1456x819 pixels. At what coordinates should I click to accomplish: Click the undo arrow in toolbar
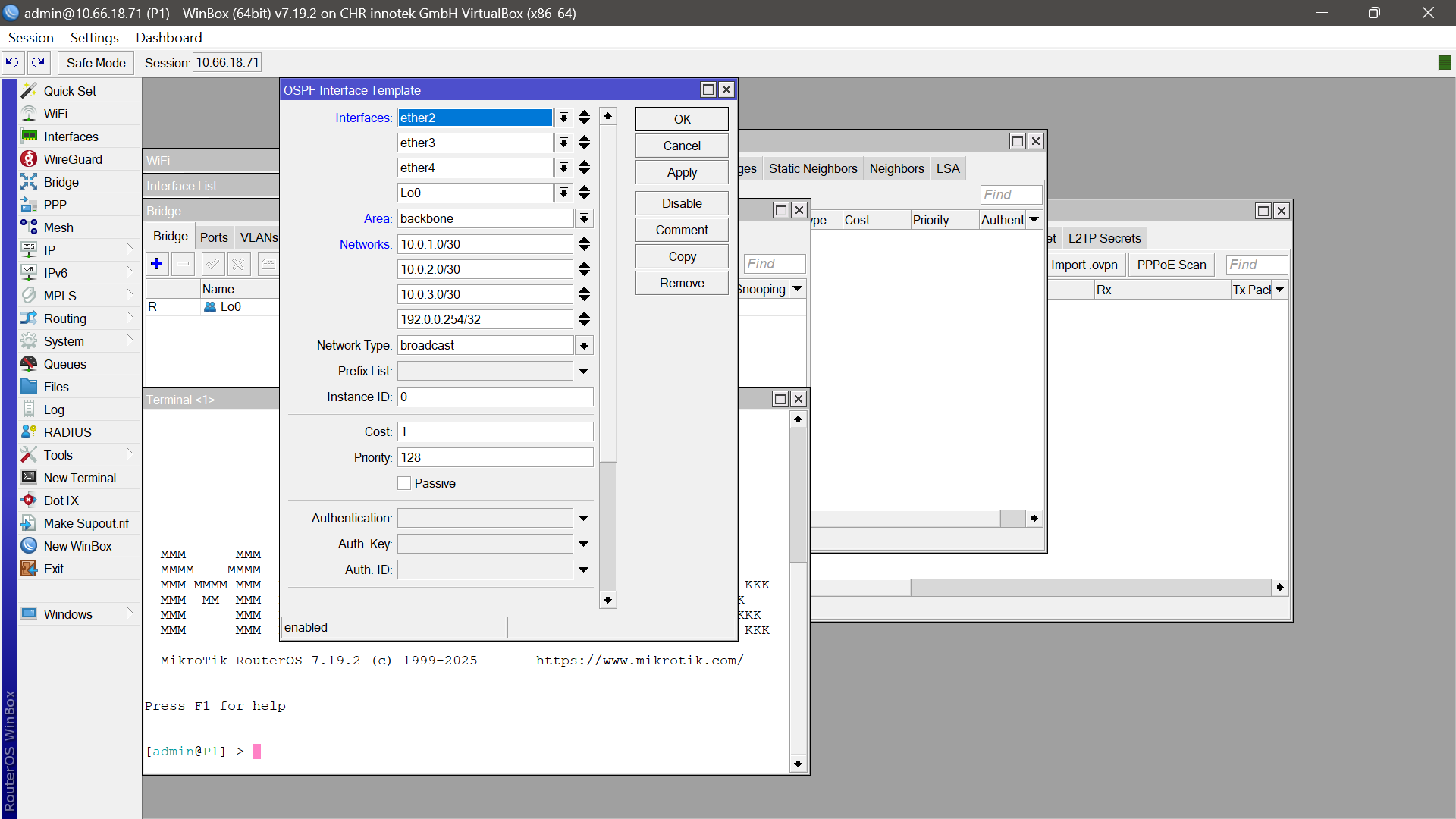pyautogui.click(x=12, y=62)
